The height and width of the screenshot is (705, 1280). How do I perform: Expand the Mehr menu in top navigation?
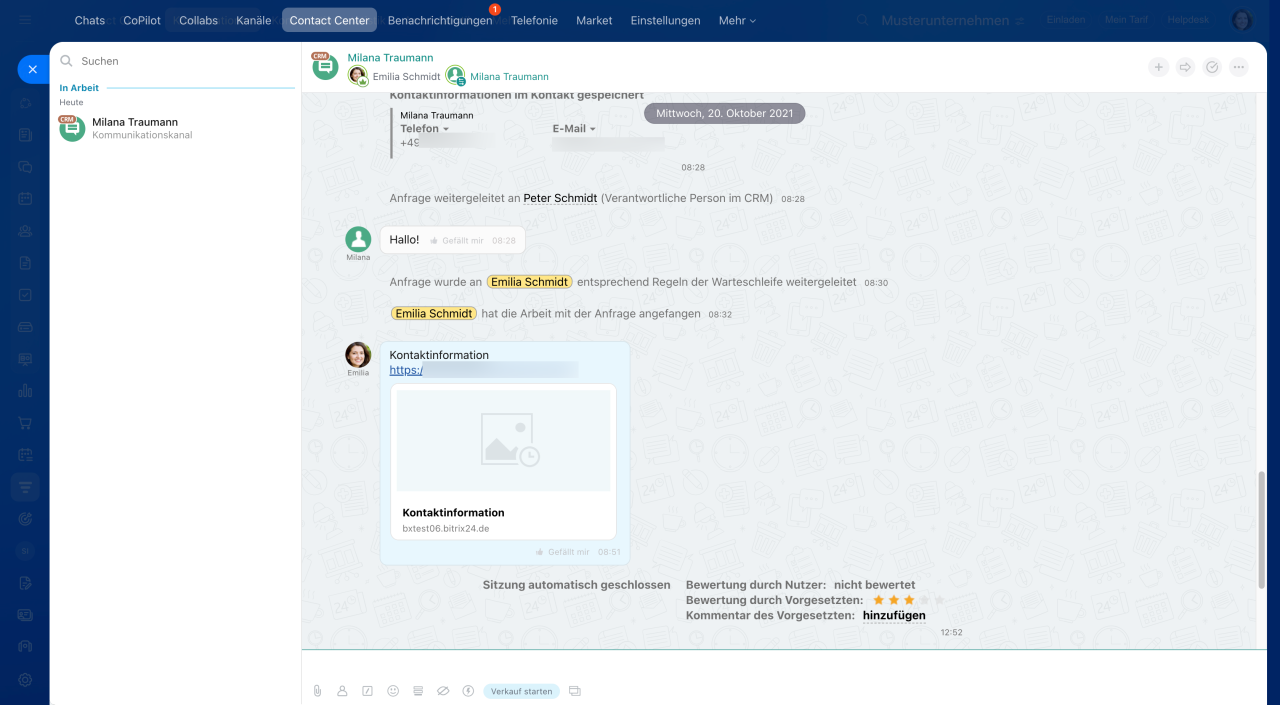(737, 20)
